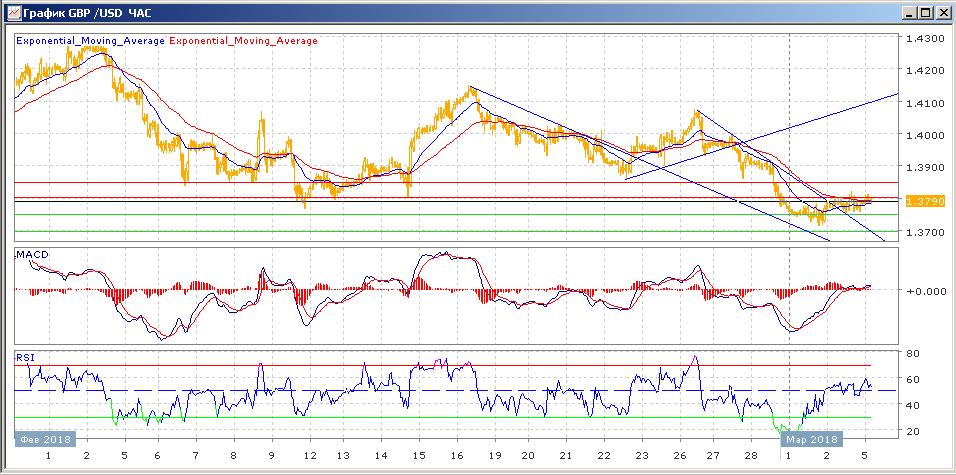Click the blue Exponential_Moving_Average legend label

(90, 41)
